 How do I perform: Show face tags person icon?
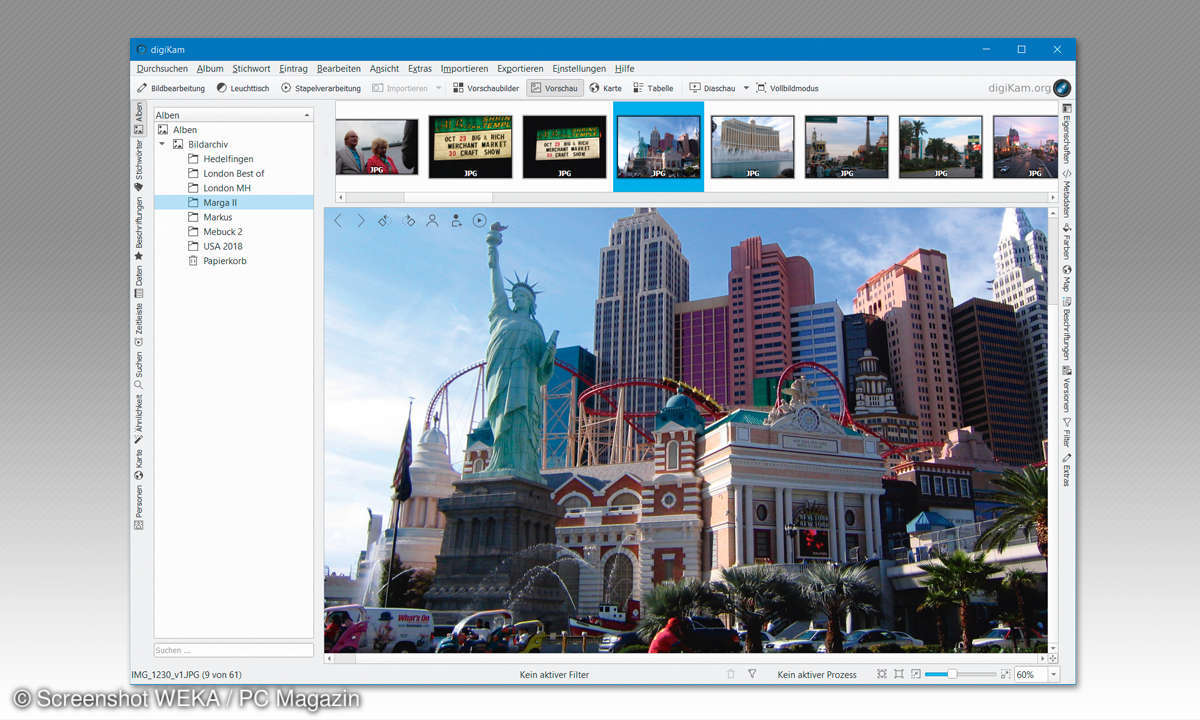pos(432,221)
